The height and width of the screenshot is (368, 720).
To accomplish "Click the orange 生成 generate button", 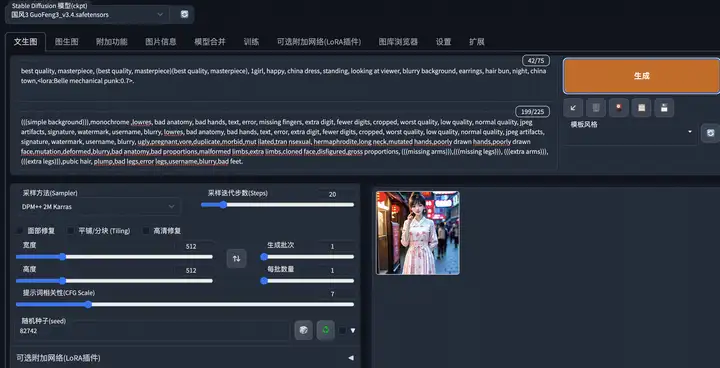I will click(641, 76).
